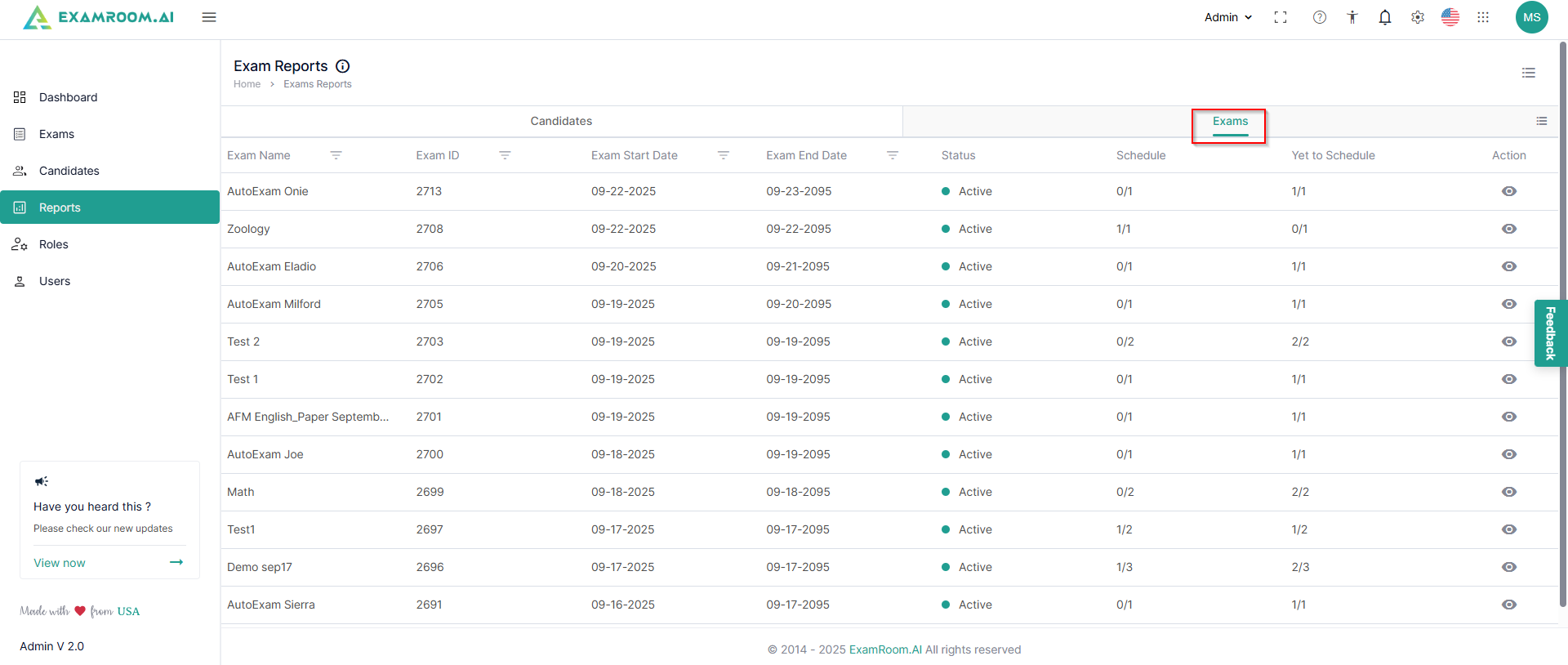Click the Yet to Schedule column header
This screenshot has width=1568, height=665.
[x=1334, y=155]
